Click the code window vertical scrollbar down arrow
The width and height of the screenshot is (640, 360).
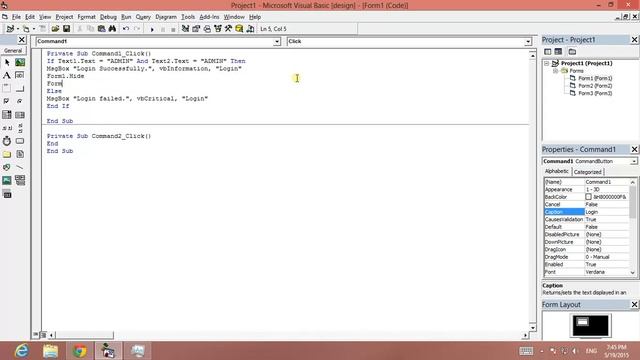point(533,328)
